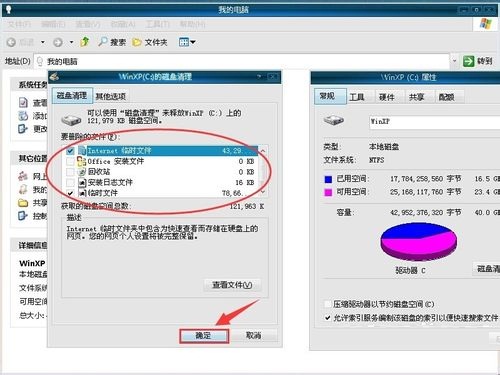This screenshot has height=375, width=500.
Task: Click the WinXP volume label field
Action: [x=435, y=122]
